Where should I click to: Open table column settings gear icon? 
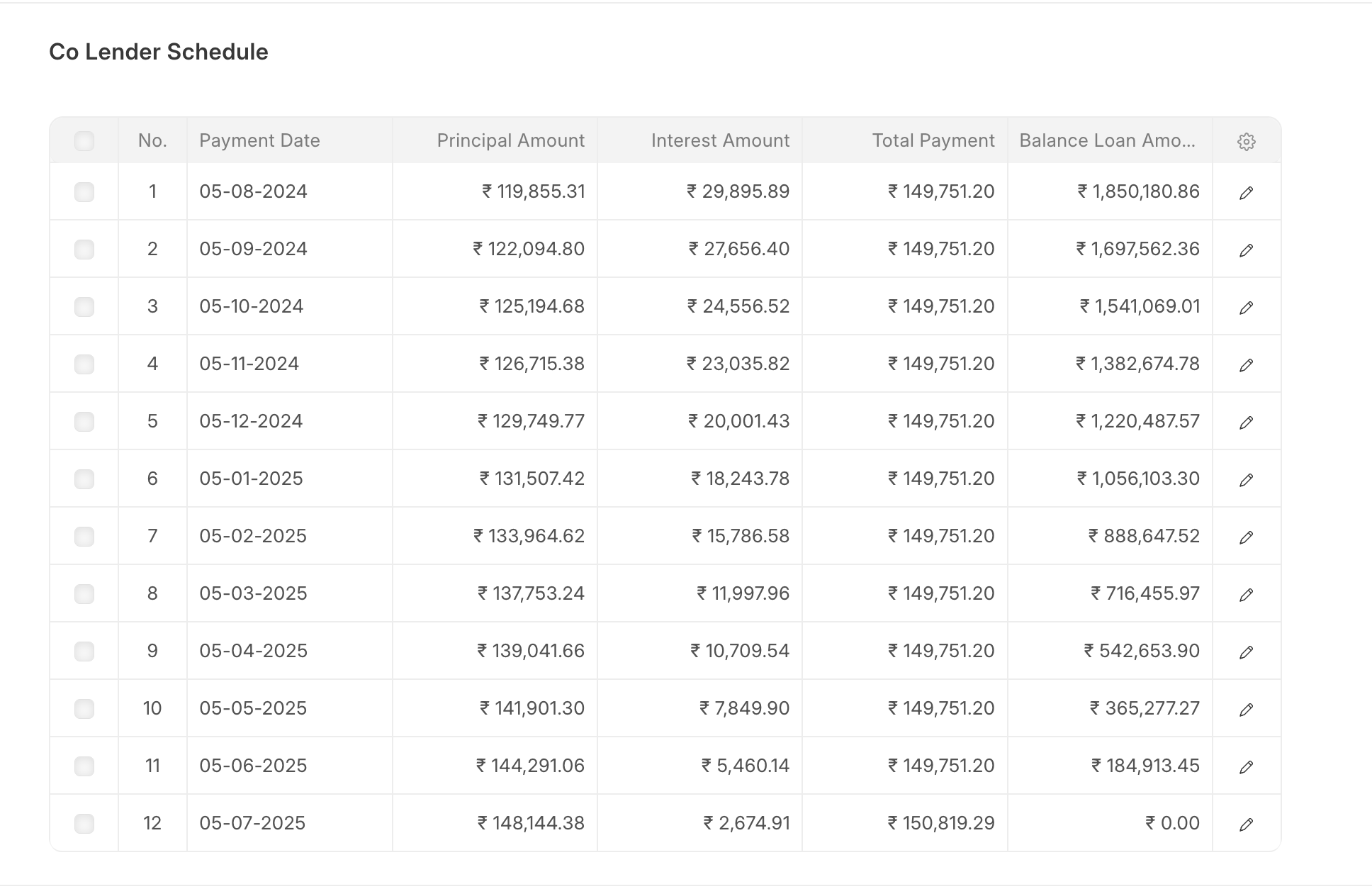[x=1247, y=141]
